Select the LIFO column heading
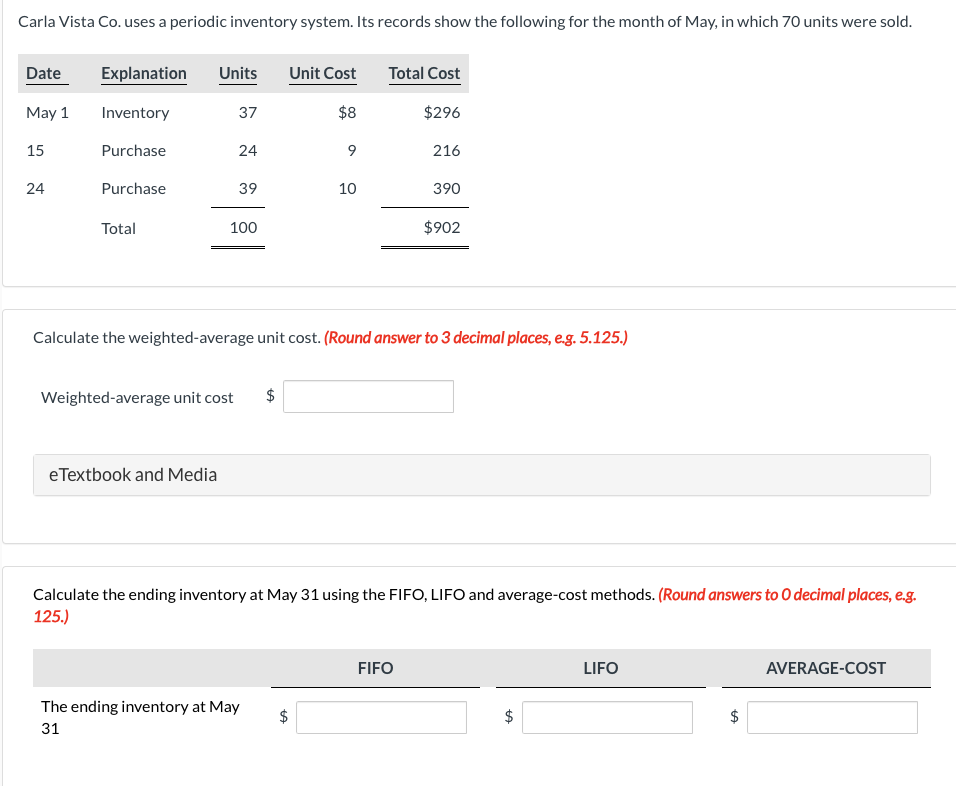The width and height of the screenshot is (956, 786). pyautogui.click(x=600, y=668)
